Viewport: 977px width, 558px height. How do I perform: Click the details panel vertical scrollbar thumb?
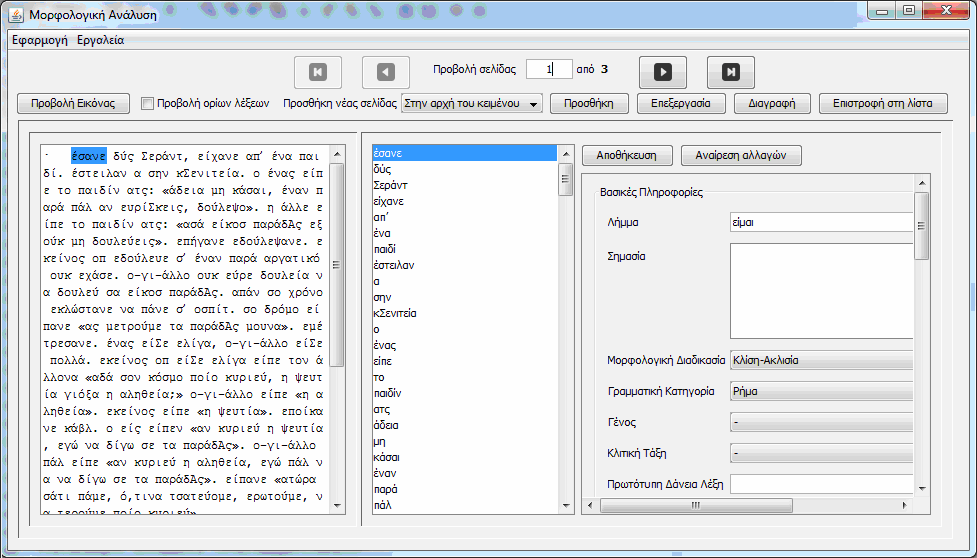[x=922, y=225]
